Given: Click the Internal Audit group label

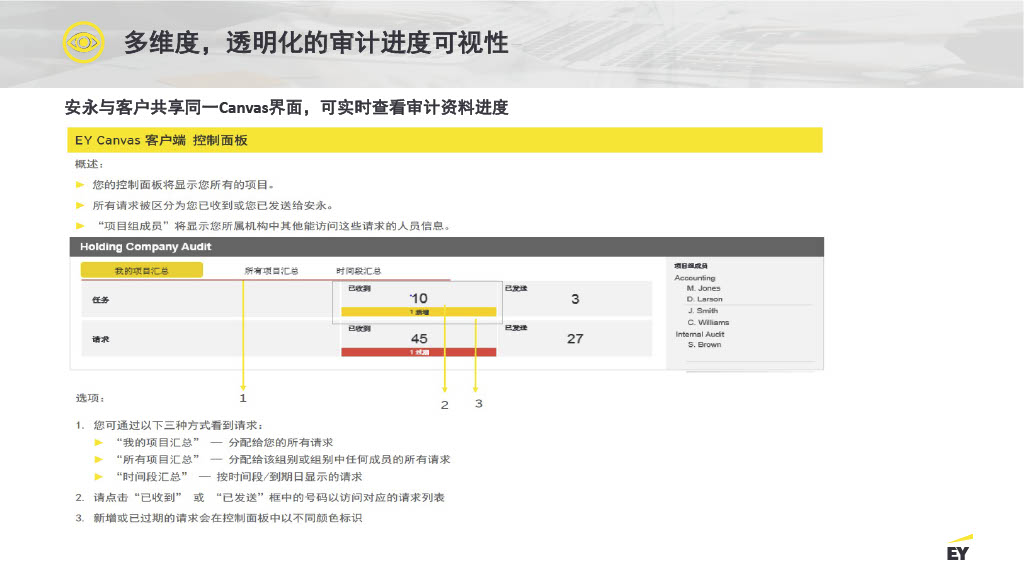Looking at the screenshot, I should click(700, 334).
